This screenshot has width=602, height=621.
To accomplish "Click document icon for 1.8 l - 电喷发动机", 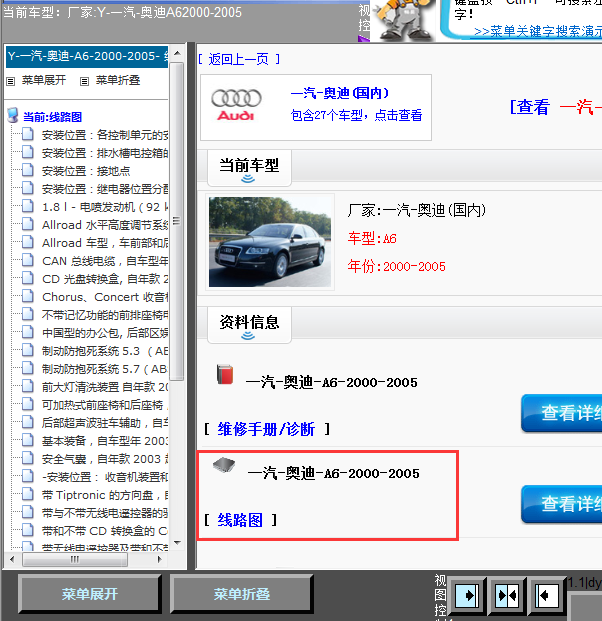I will click(x=27, y=206).
